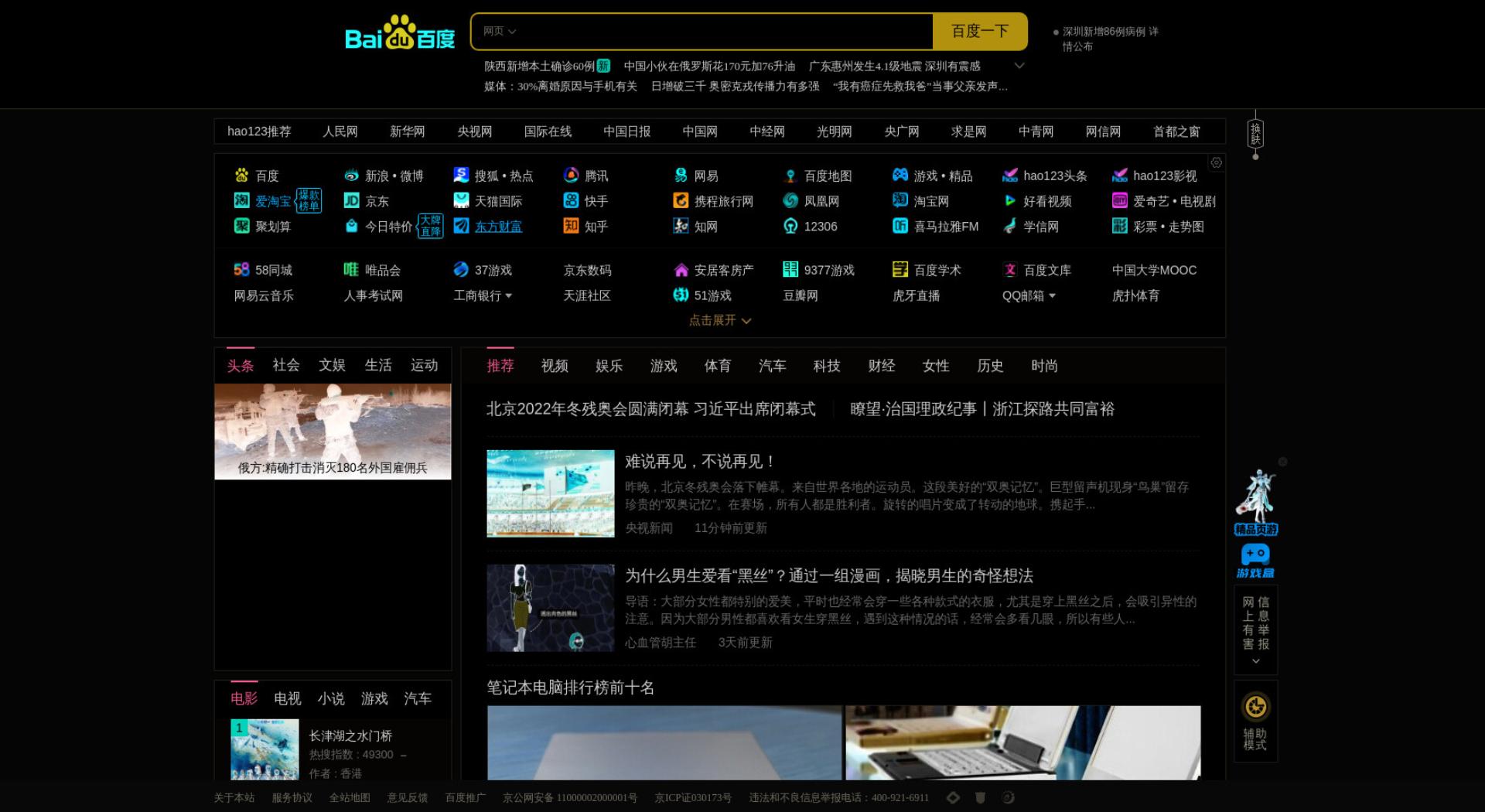Image resolution: width=1485 pixels, height=812 pixels.
Task: Open the winter Paralympics article thumbnail
Action: [551, 493]
